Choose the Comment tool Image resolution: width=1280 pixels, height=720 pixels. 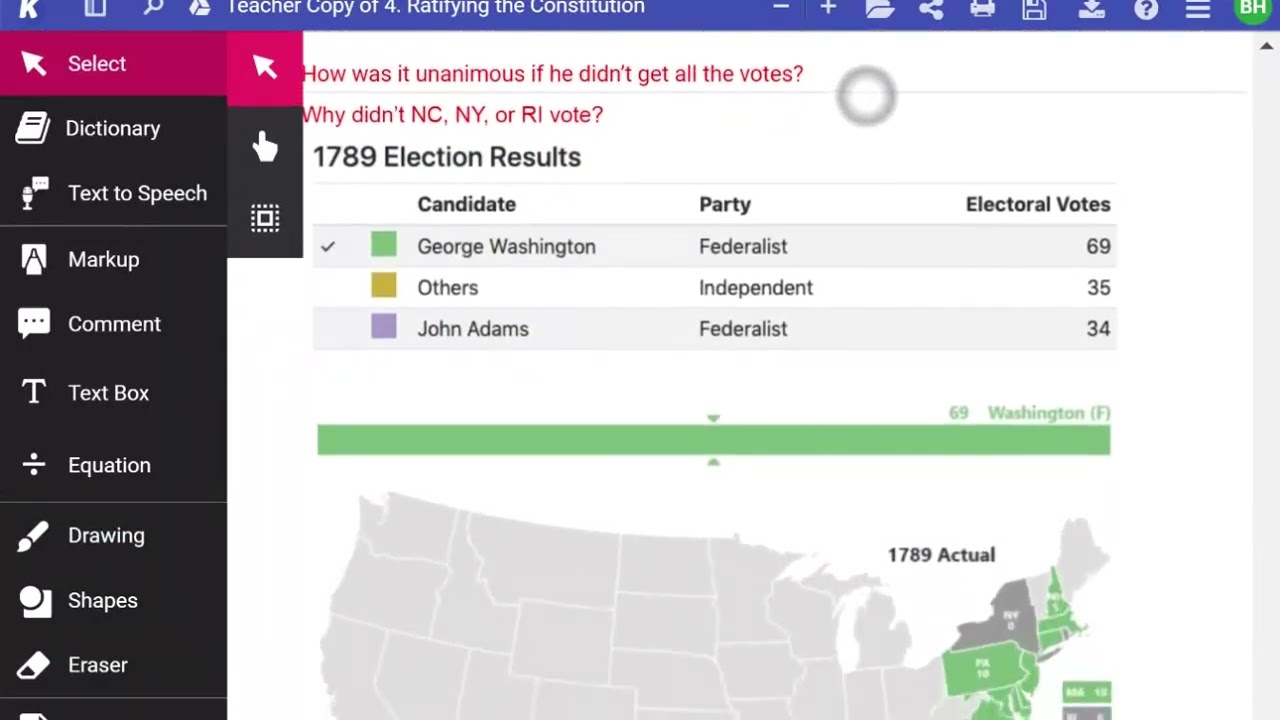113,324
